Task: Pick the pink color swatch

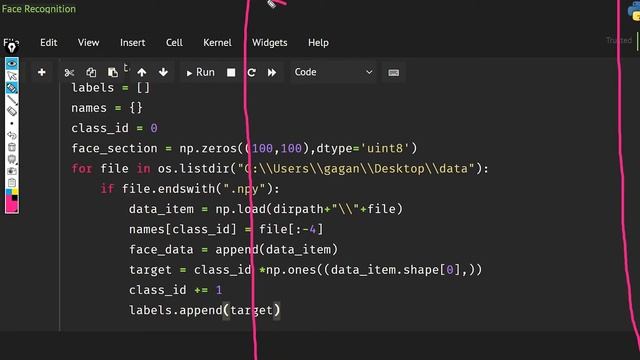Action: (10, 205)
